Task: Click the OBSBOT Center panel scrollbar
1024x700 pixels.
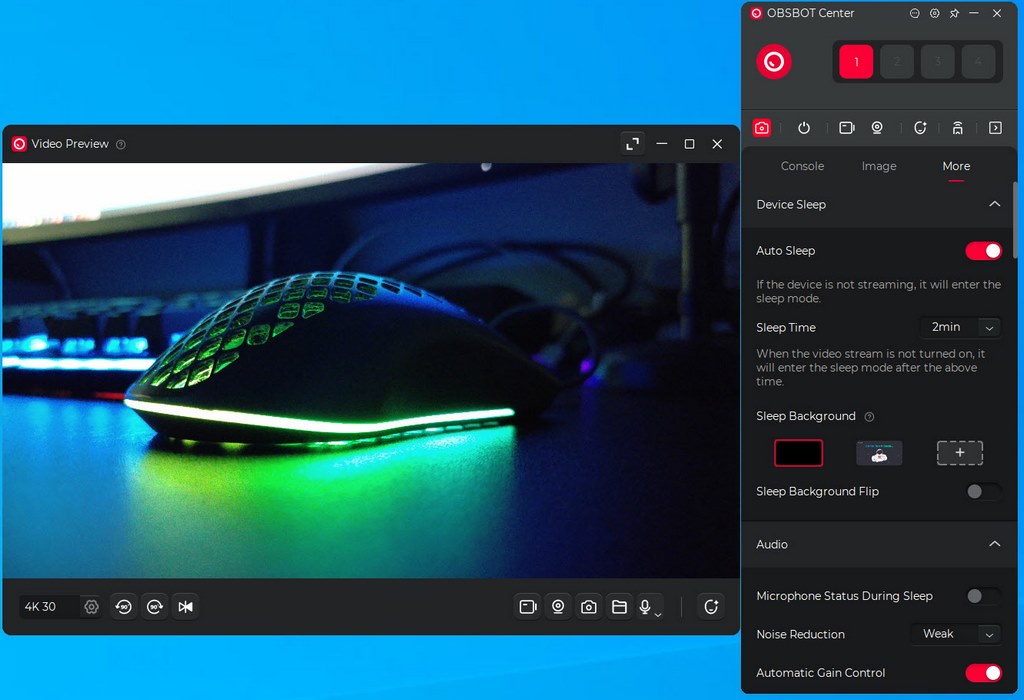Action: [1014, 221]
